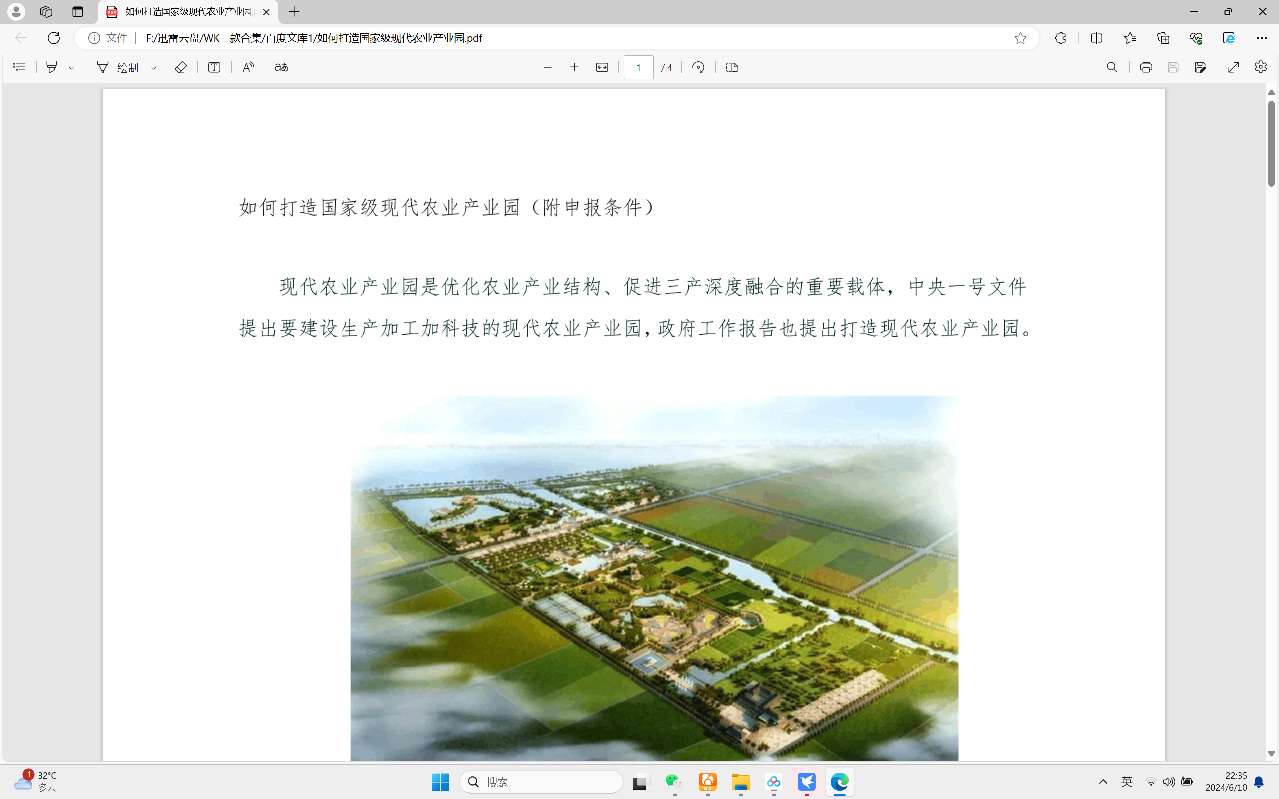
Task: Zoom in with the plus button
Action: [x=574, y=67]
